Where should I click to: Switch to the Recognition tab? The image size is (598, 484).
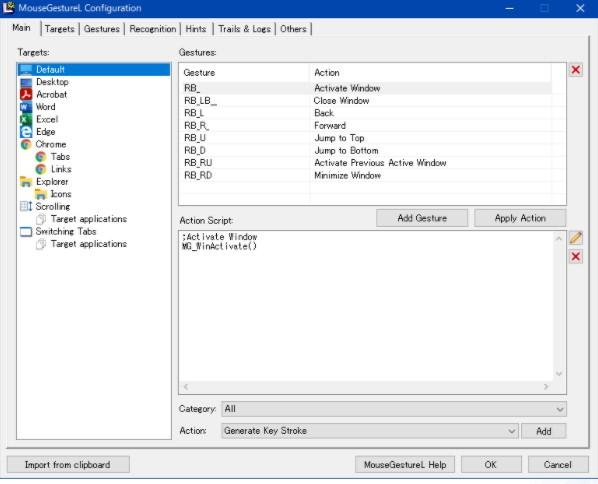tap(153, 29)
